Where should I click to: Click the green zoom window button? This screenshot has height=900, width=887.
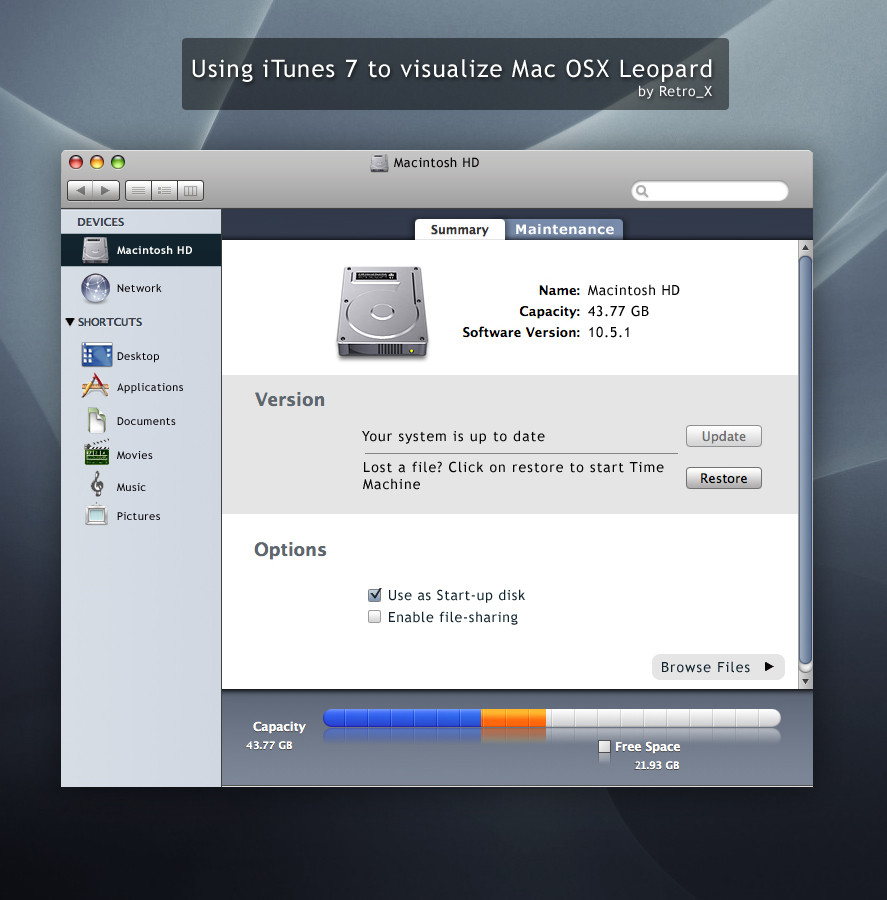coord(118,162)
